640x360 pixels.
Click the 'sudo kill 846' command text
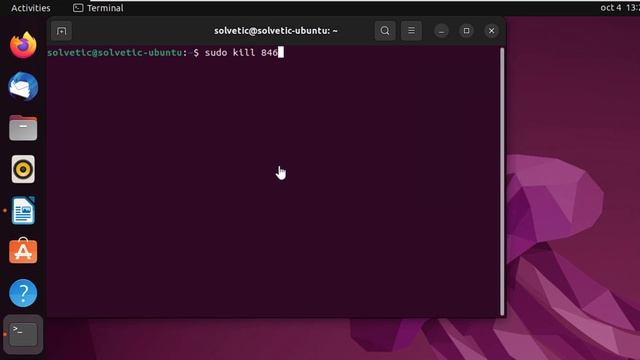click(241, 53)
